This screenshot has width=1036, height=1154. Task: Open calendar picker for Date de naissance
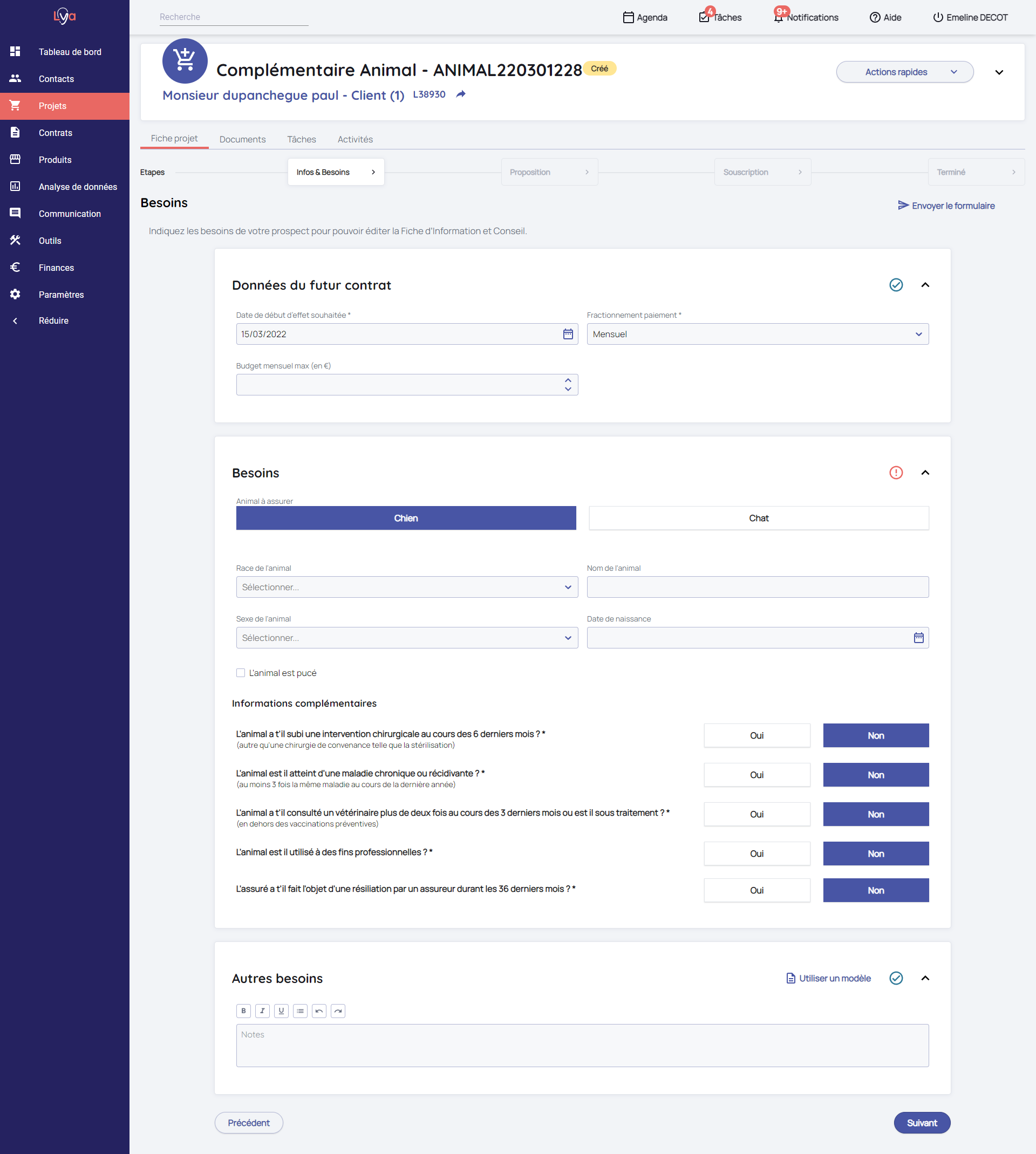[918, 638]
